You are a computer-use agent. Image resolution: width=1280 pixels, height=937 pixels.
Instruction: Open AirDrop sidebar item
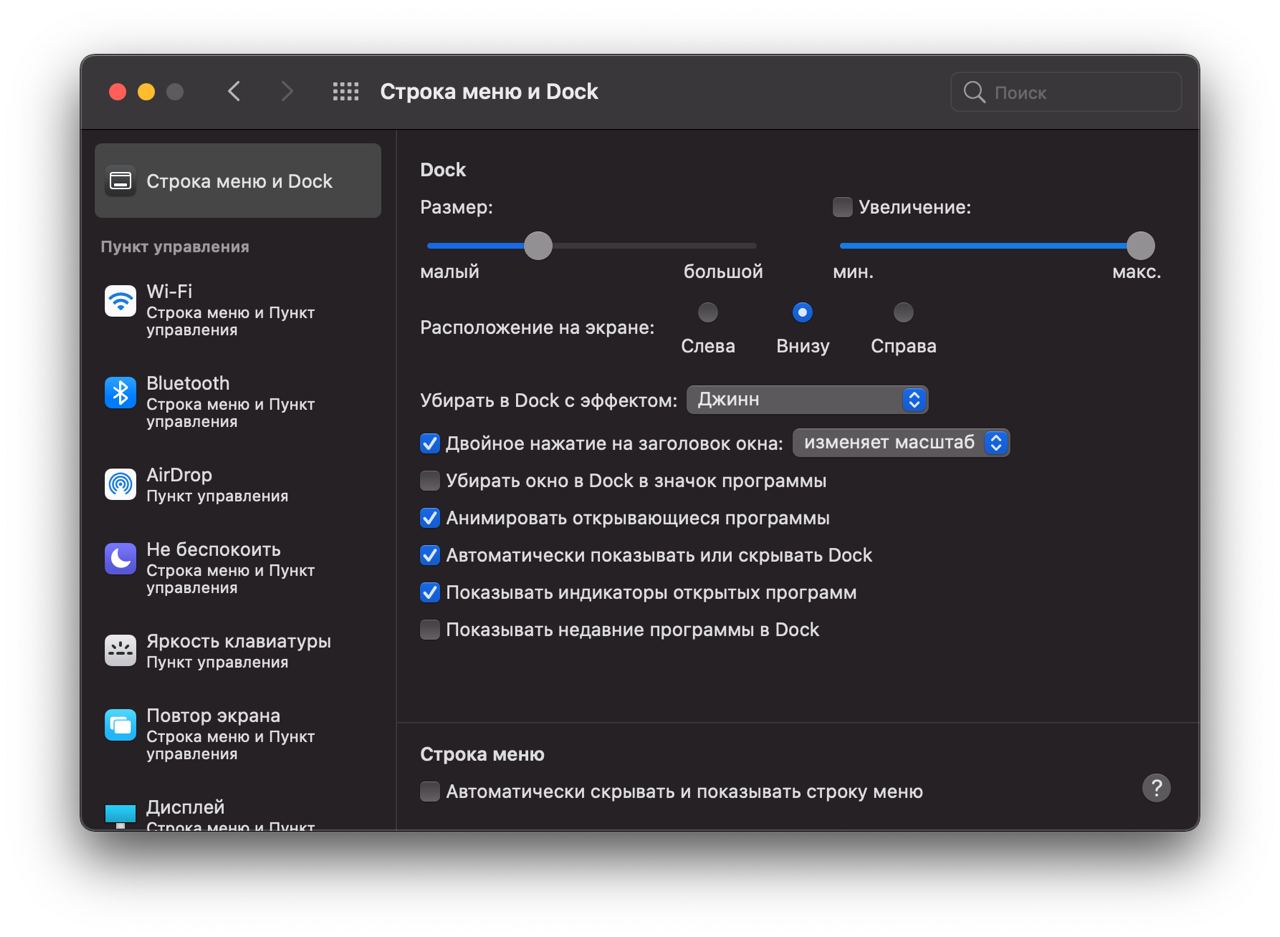pos(238,484)
